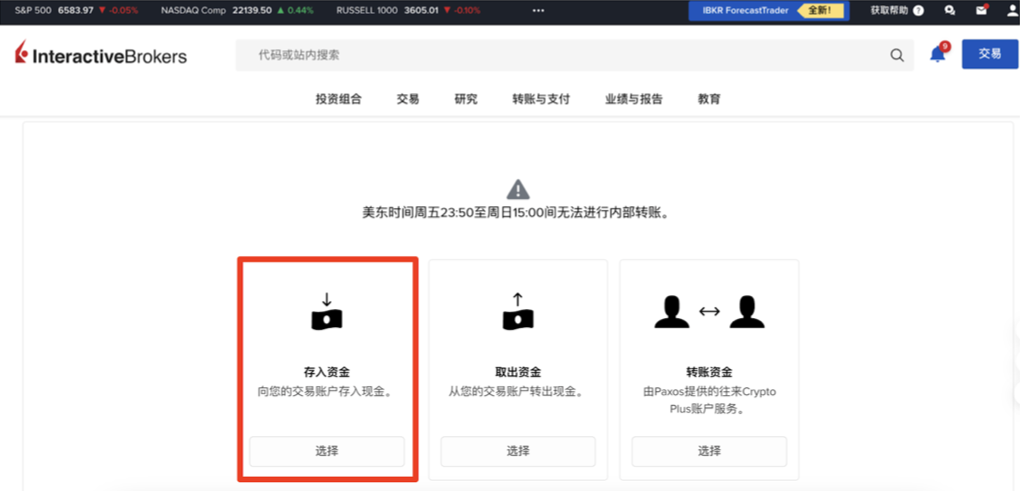Click the Interactive Brokers logo
The image size is (1020, 491).
click(101, 56)
